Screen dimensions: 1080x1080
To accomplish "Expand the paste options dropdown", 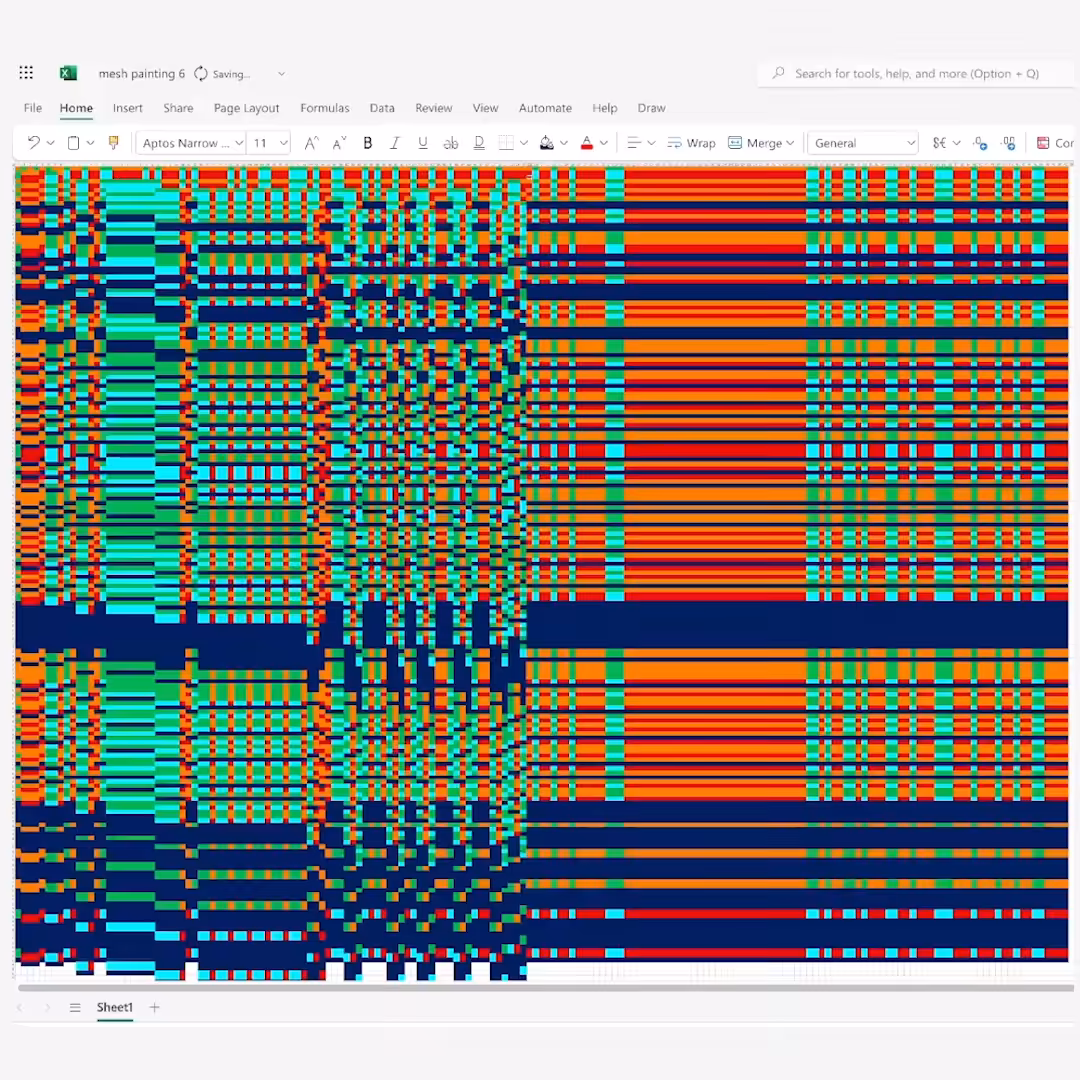I will tap(90, 143).
